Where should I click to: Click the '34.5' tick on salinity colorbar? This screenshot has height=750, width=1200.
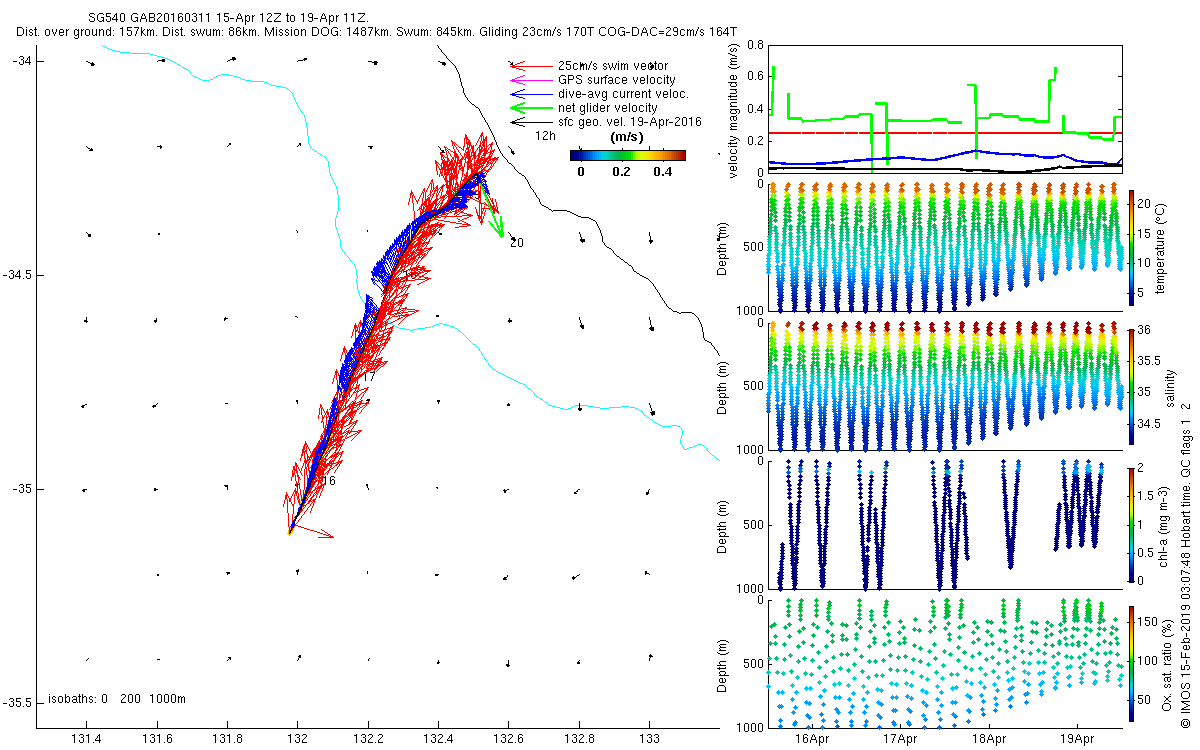click(x=1149, y=424)
